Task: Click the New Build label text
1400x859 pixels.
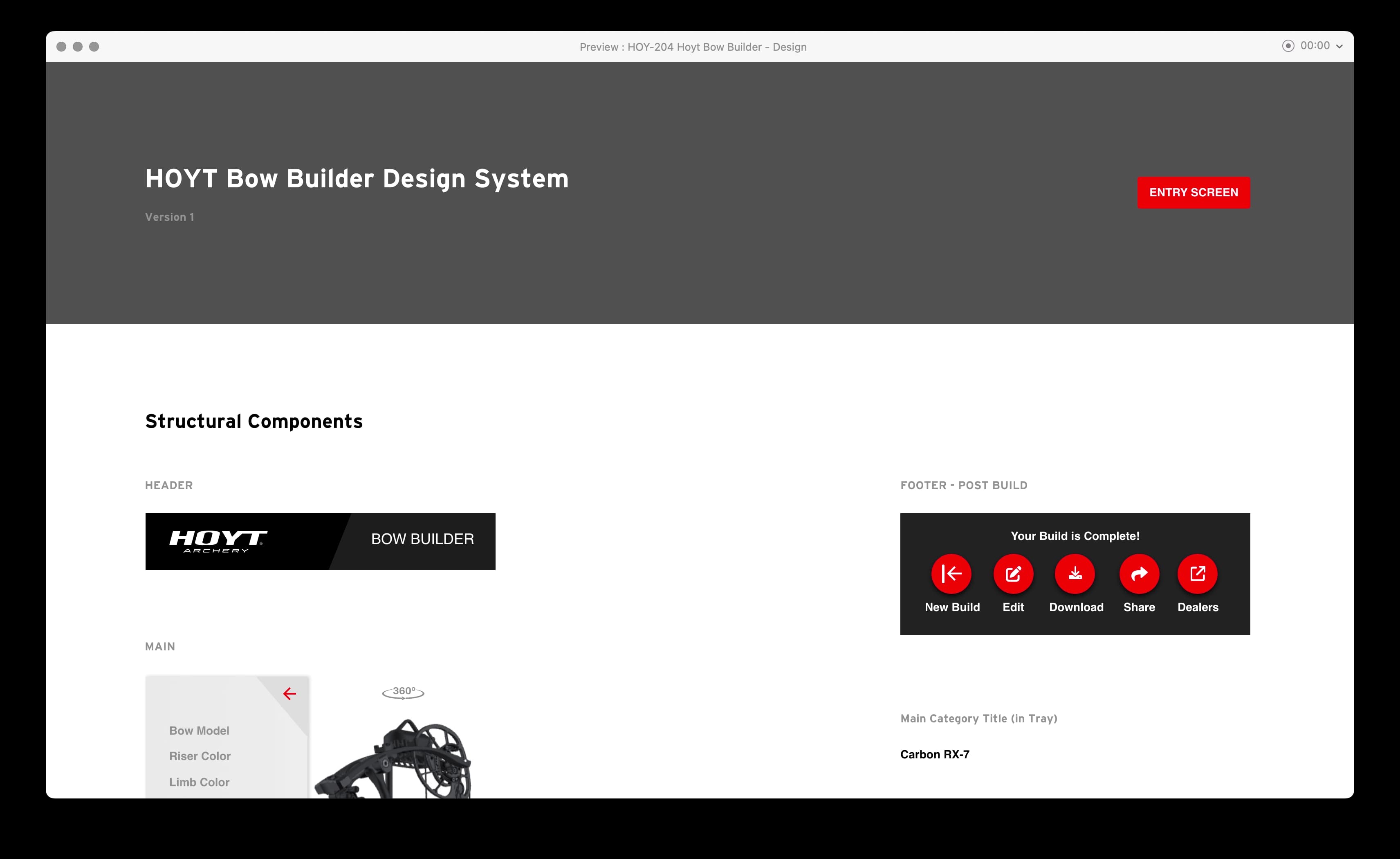Action: tap(952, 607)
